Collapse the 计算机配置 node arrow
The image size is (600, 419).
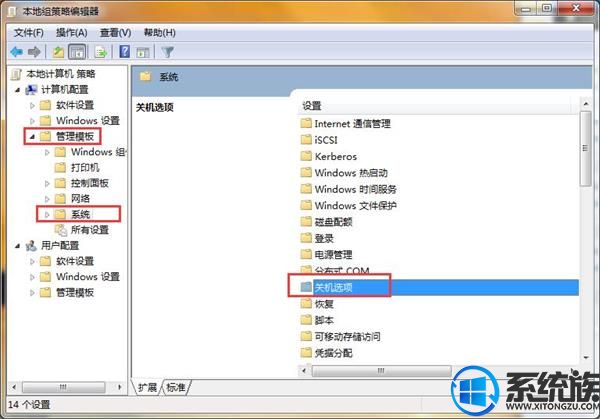tap(18, 90)
